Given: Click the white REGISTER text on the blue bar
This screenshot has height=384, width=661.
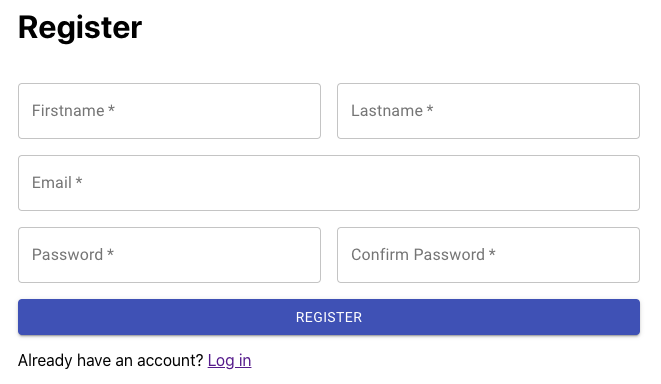Looking at the screenshot, I should pyautogui.click(x=329, y=317).
